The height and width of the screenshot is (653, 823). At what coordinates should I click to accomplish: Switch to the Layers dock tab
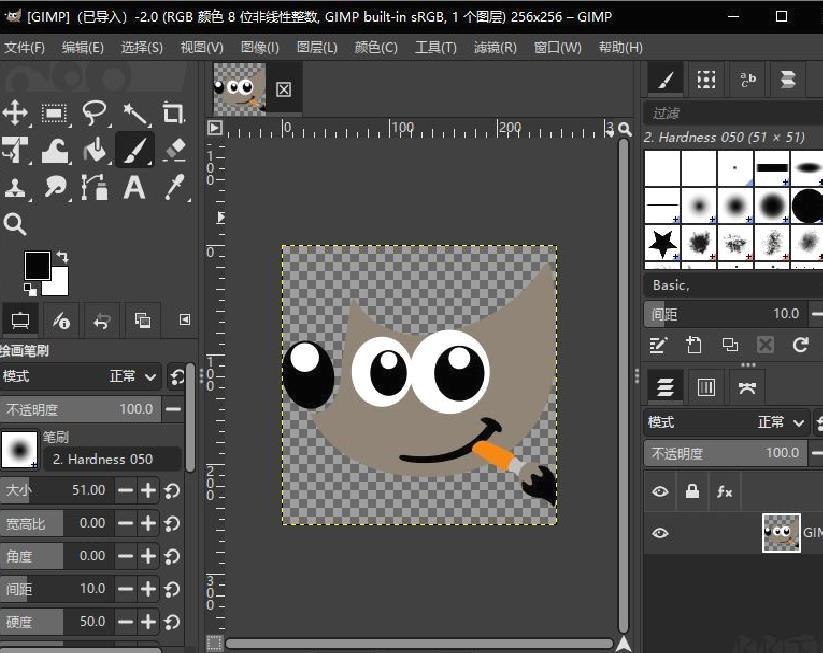pyautogui.click(x=665, y=387)
